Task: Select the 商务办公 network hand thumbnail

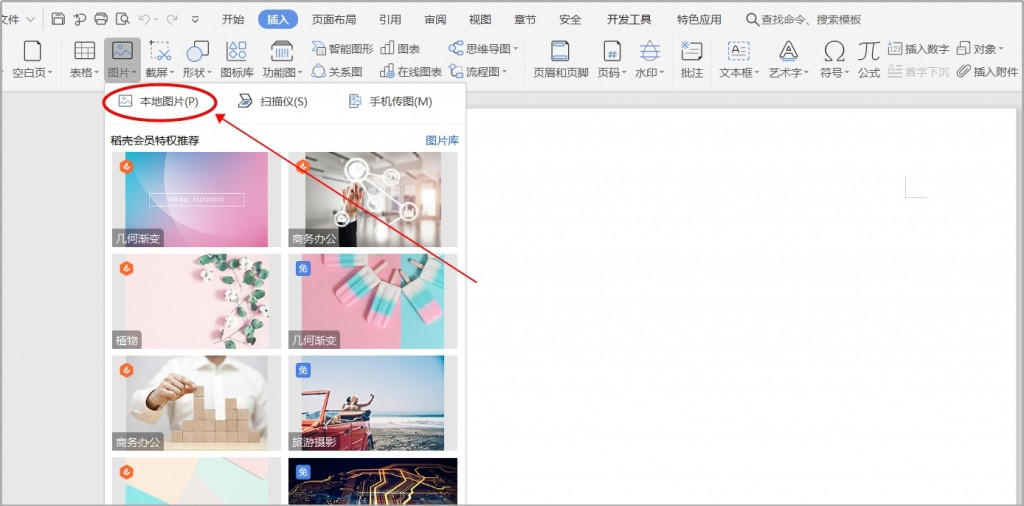Action: pos(373,199)
